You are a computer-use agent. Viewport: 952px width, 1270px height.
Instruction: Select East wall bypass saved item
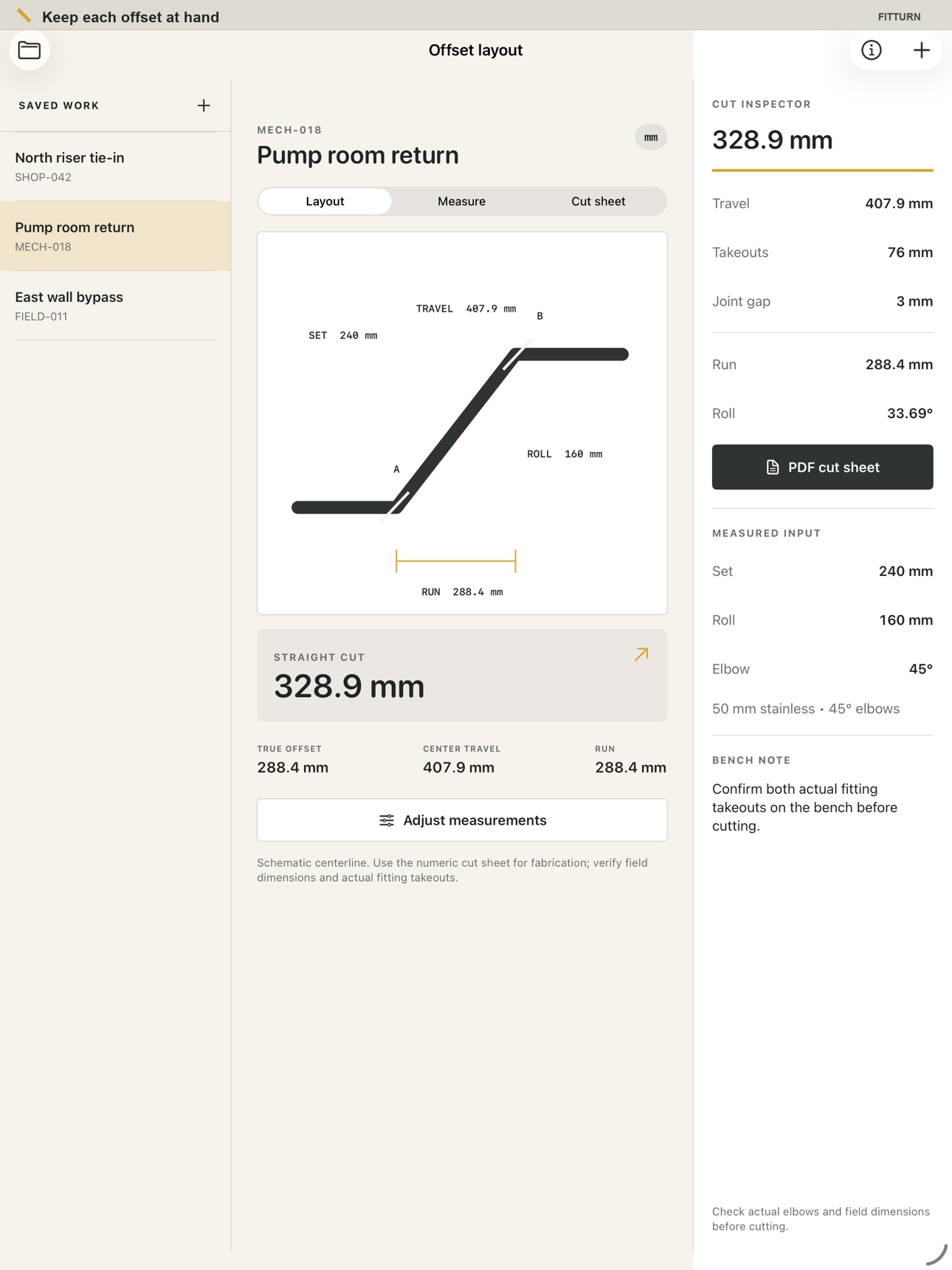click(x=115, y=306)
